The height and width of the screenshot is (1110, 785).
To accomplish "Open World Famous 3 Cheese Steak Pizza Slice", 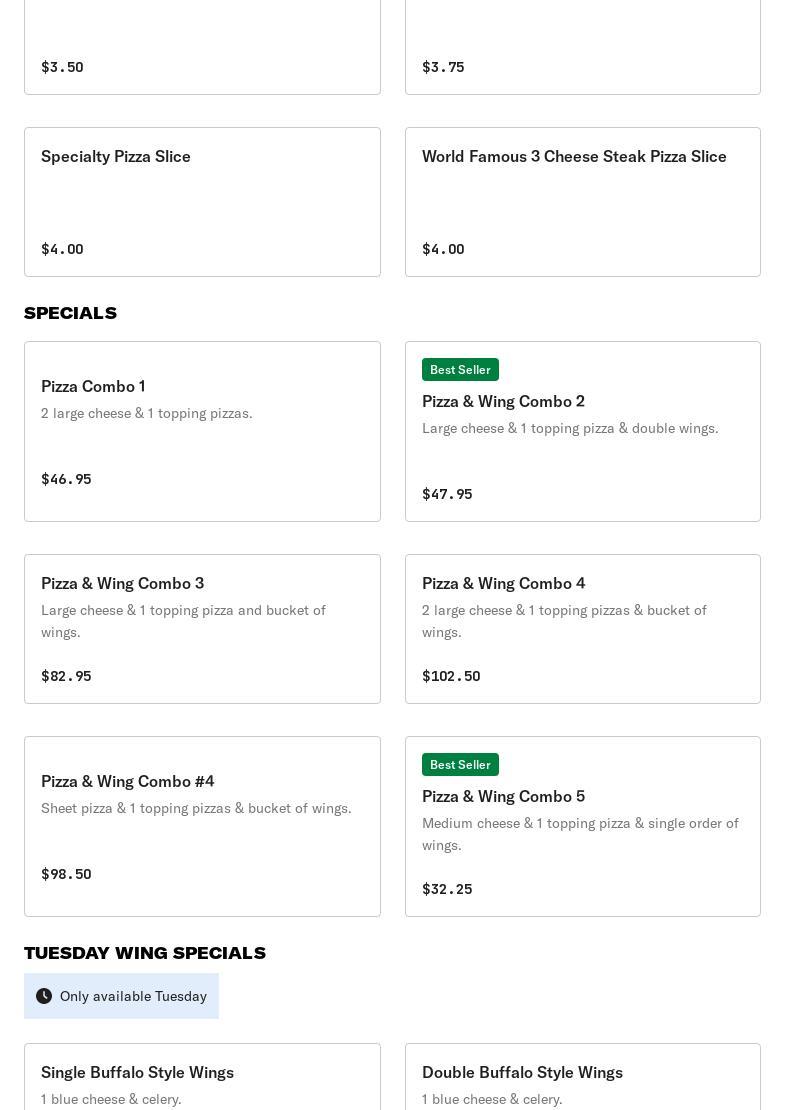I will [574, 156].
